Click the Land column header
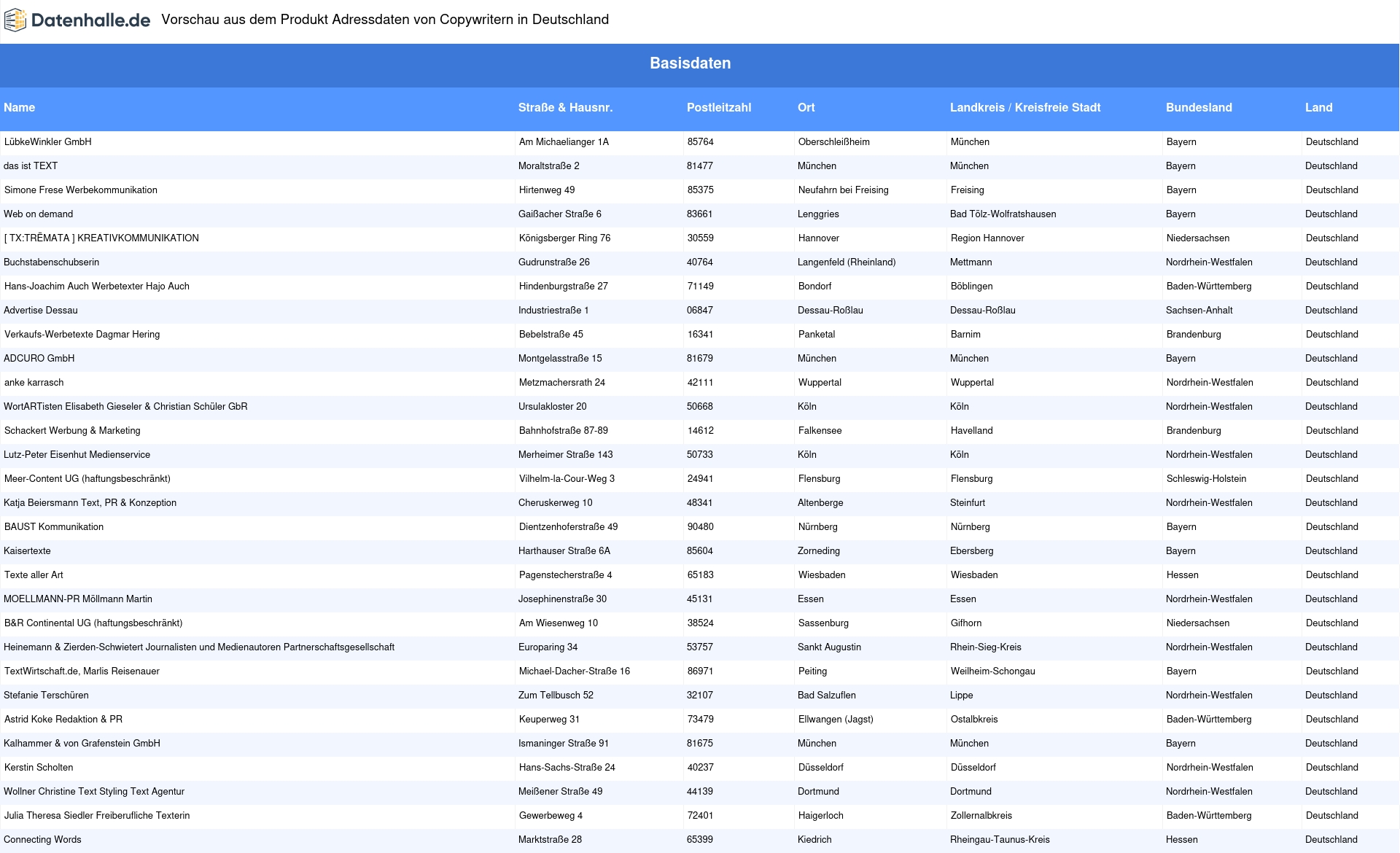This screenshot has width=1400, height=853. pos(1318,108)
